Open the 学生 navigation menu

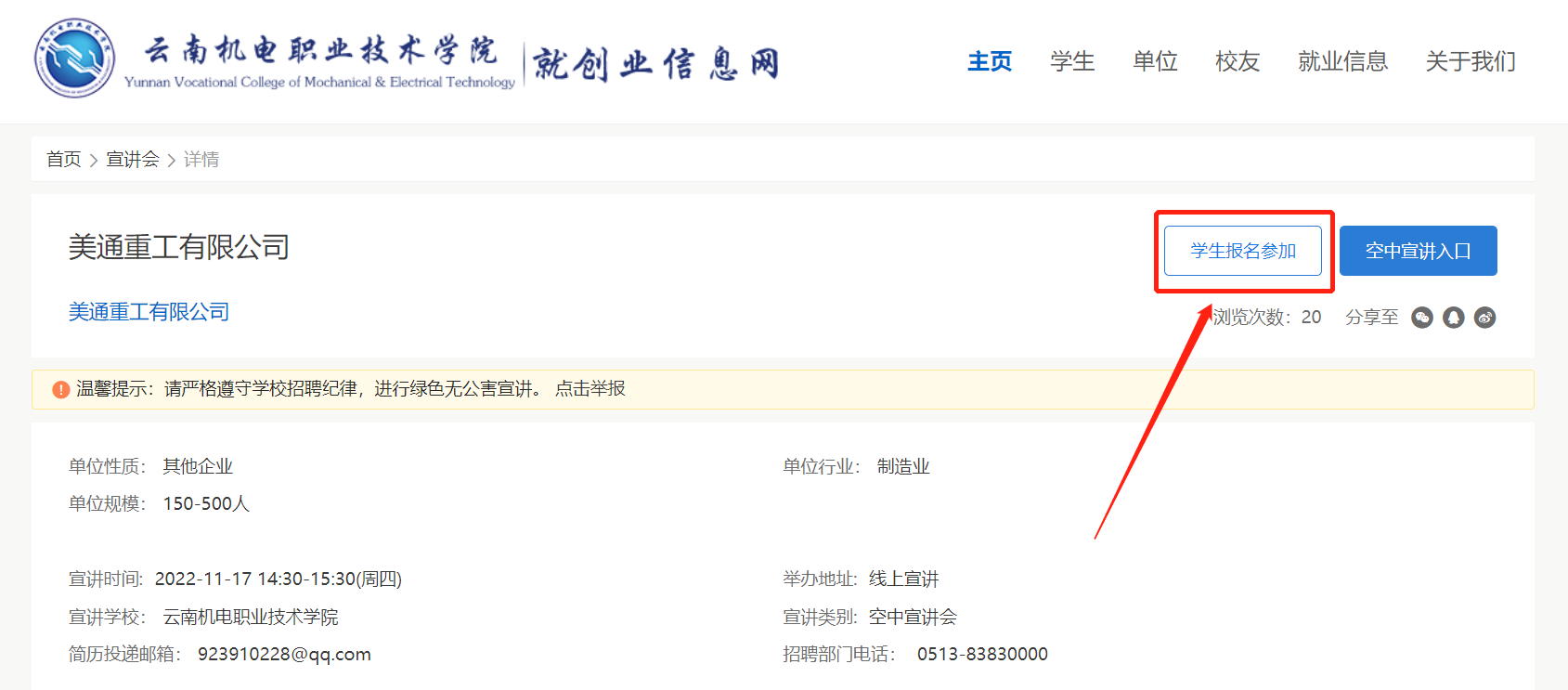point(1072,61)
